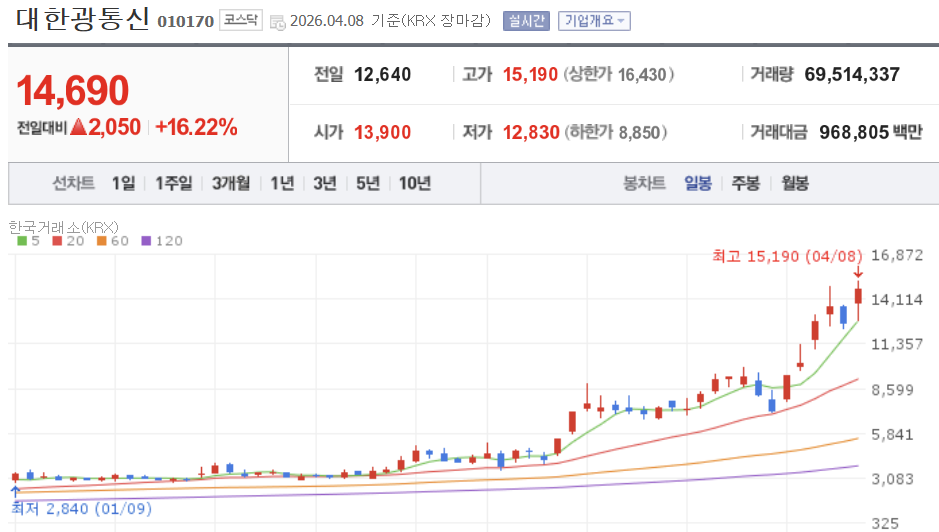Viewport: 939px width, 532px height.
Task: Select the 10년 line chart tab
Action: pos(415,183)
